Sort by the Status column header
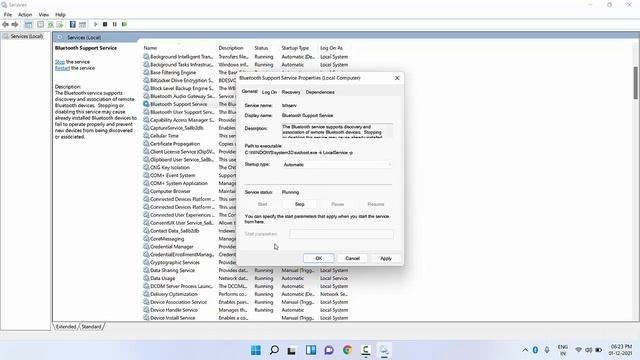 [x=261, y=48]
